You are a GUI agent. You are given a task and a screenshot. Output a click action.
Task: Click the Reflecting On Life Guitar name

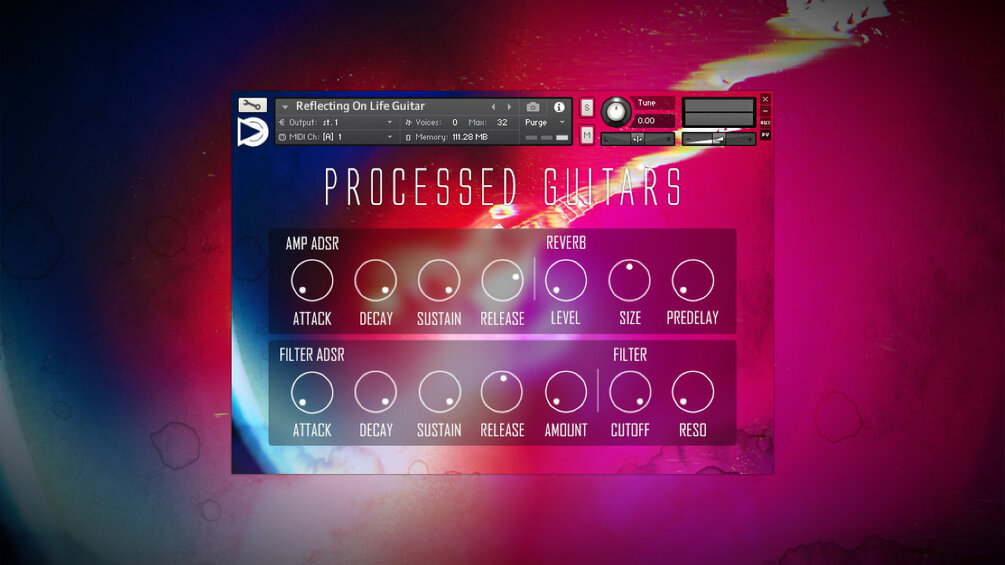(360, 106)
